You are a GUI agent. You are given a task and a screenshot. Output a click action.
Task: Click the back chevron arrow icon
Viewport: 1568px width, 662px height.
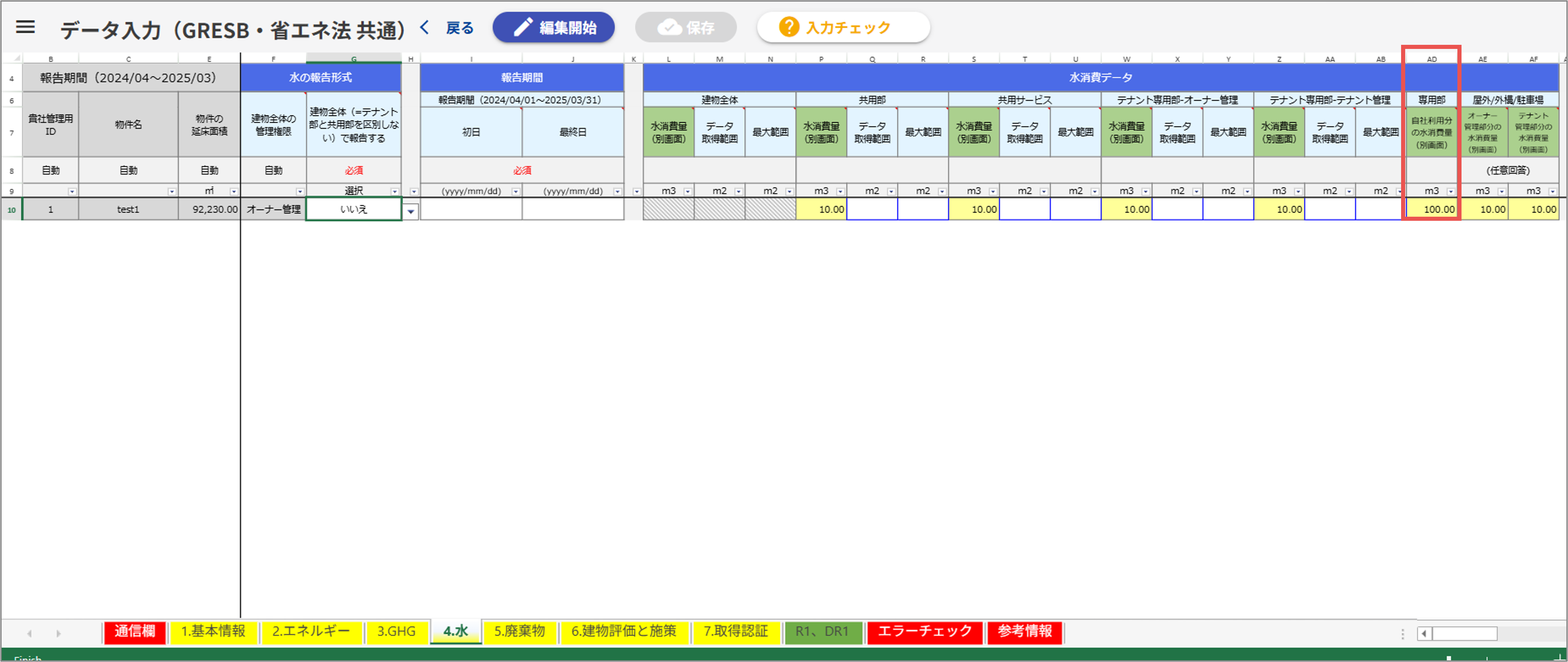point(425,28)
